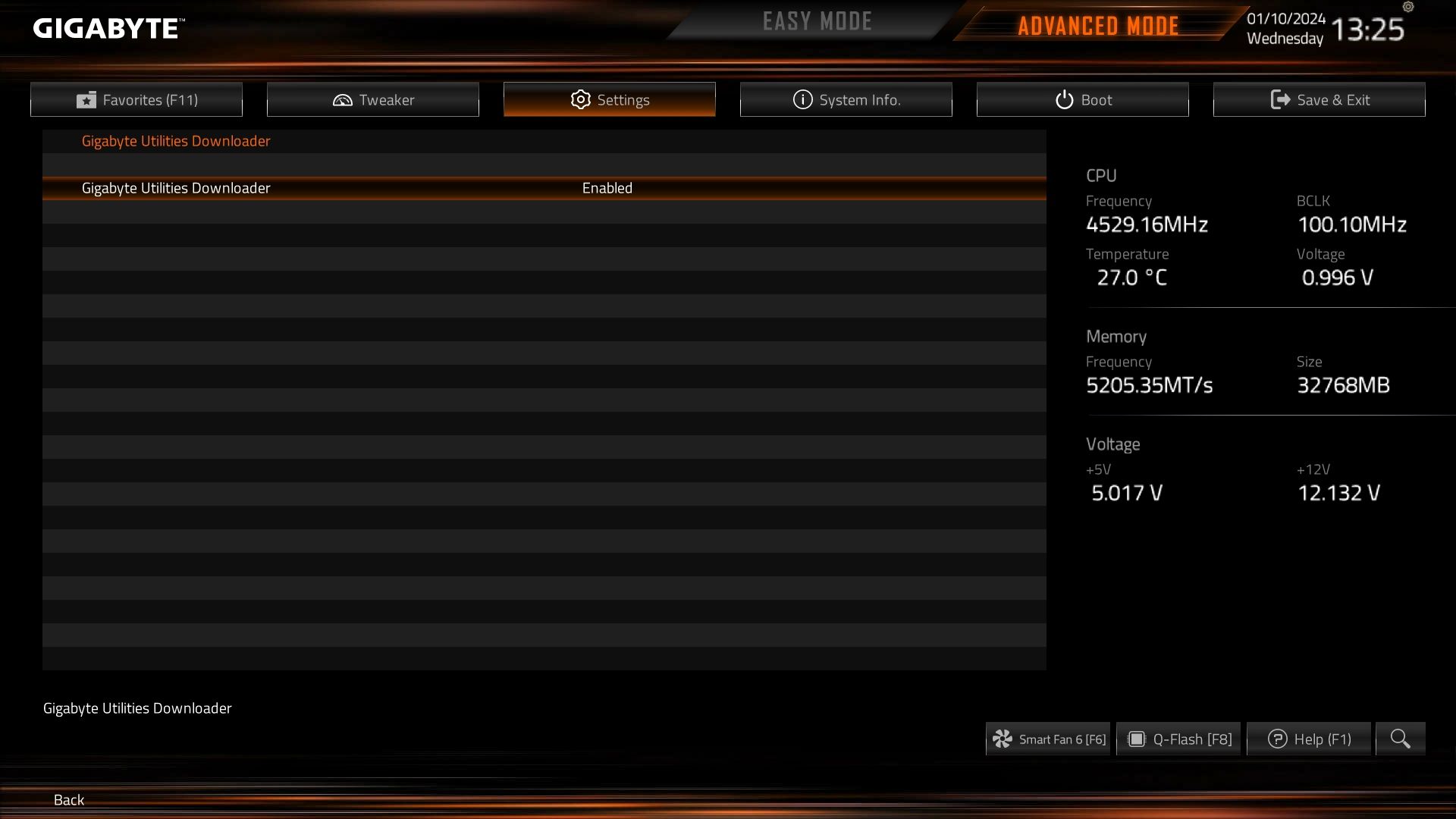Viewport: 1456px width, 819px height.
Task: Click the Gigabyte Utilities Downloader orange heading
Action: (x=176, y=141)
